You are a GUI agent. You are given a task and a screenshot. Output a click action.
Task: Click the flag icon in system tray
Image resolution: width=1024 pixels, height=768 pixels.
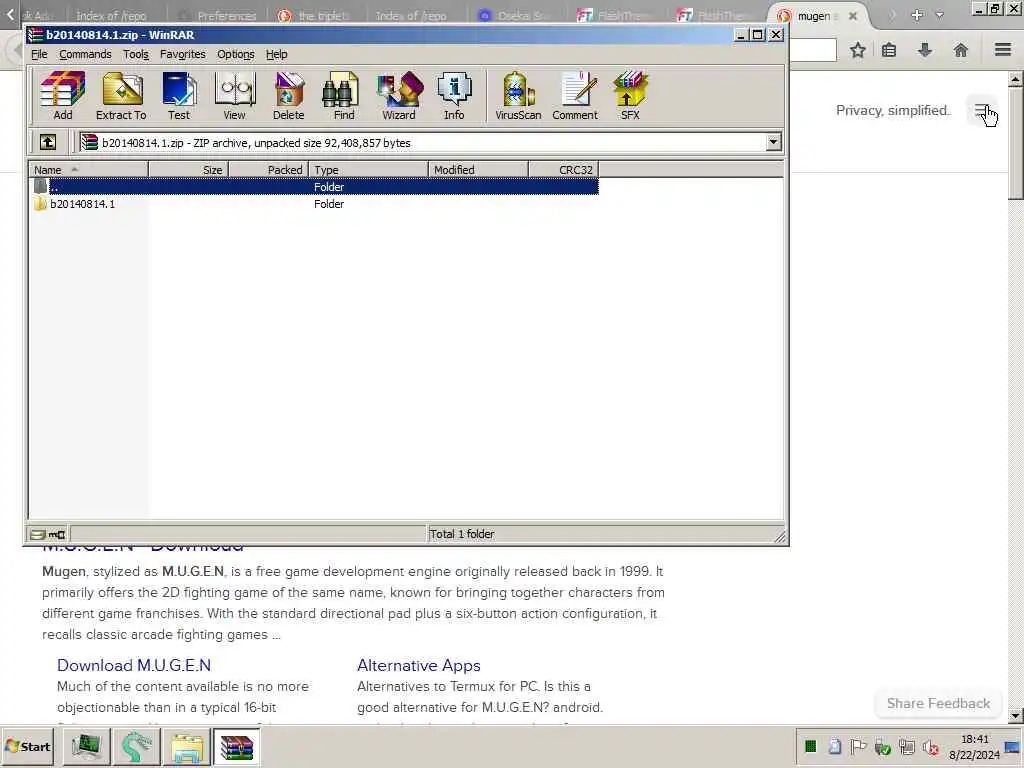coord(858,746)
